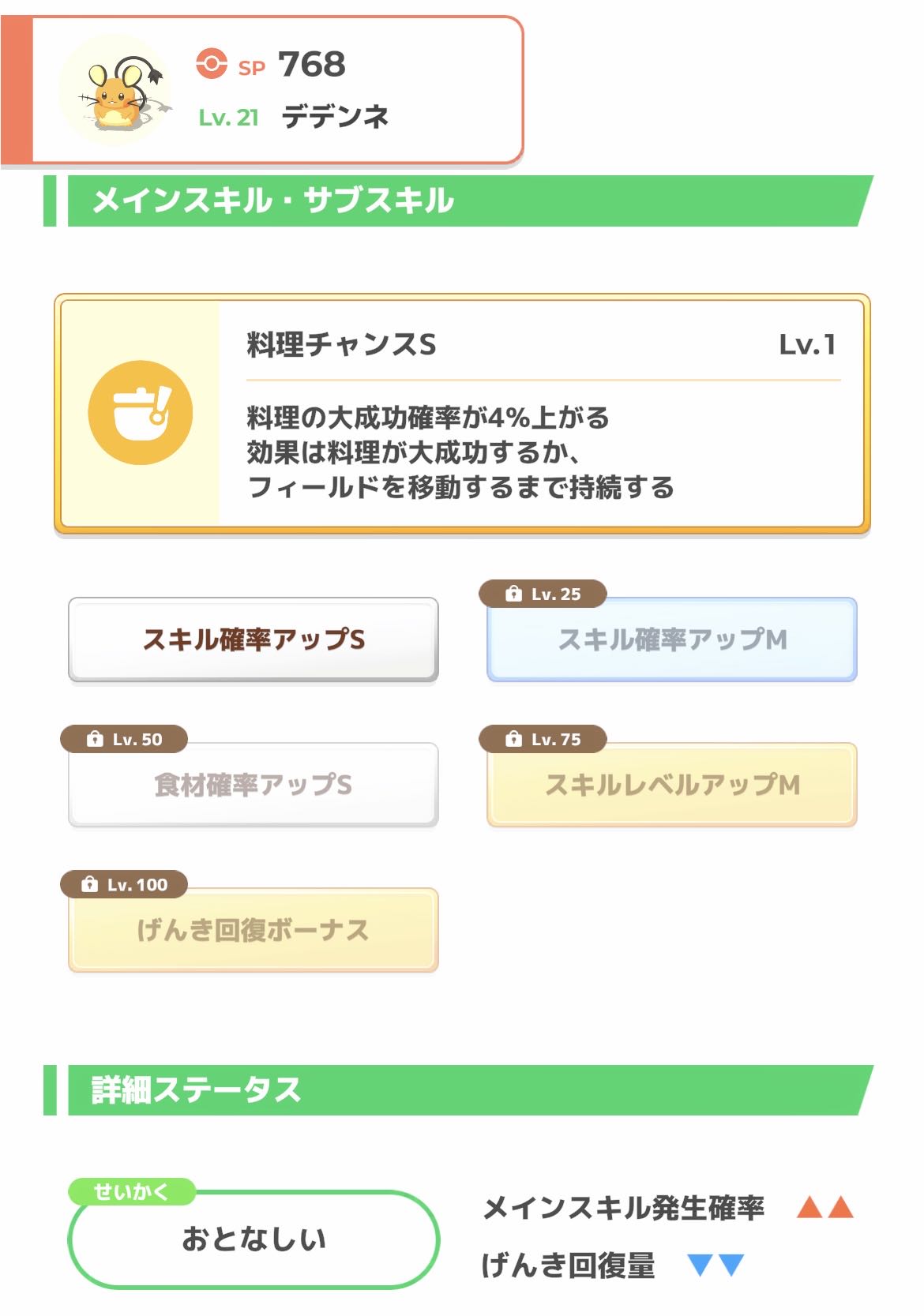Tap the orange up arrows for main skill rate
Image resolution: width=924 pixels, height=1316 pixels.
825,1207
